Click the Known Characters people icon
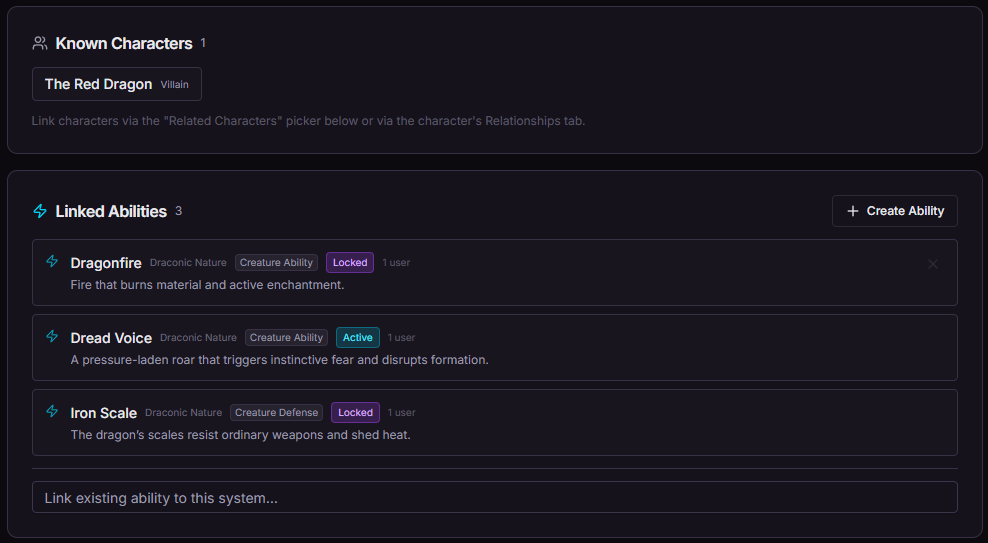 [40, 43]
